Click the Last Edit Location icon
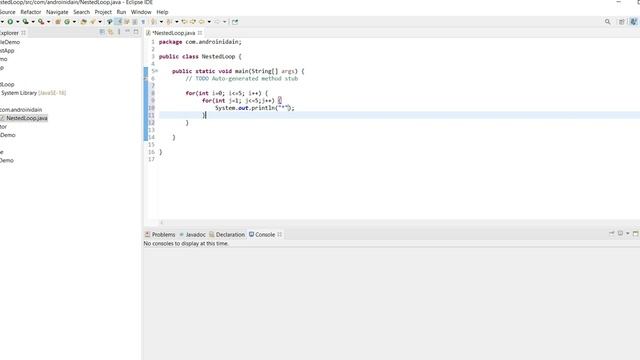Viewport: 640px width, 360px height. [184, 22]
